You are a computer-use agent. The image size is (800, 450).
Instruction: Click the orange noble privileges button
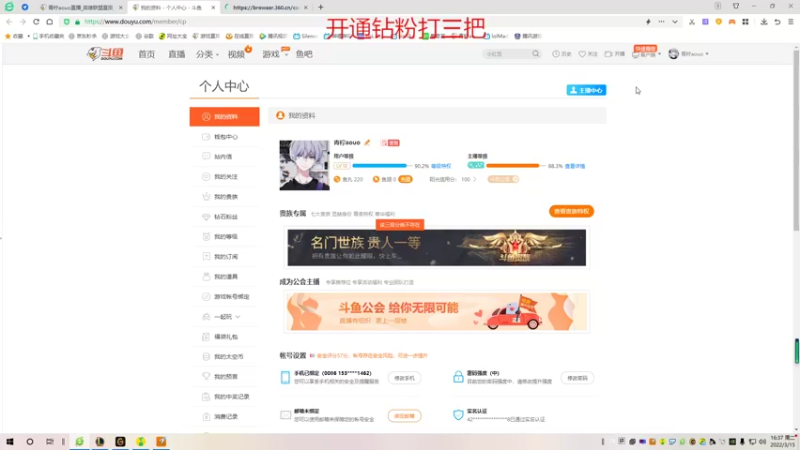pyautogui.click(x=571, y=211)
